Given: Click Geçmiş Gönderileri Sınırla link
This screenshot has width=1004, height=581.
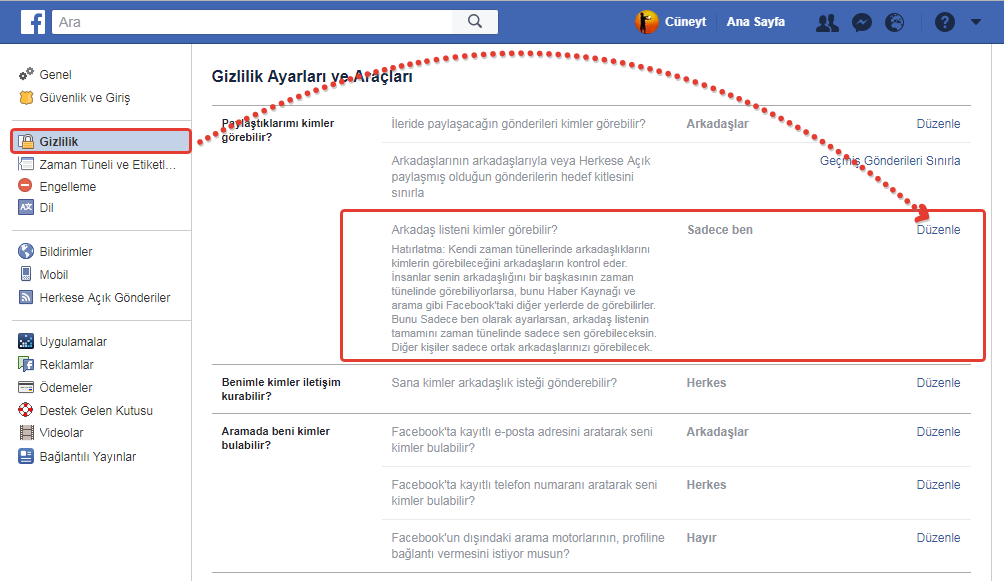Looking at the screenshot, I should [890, 161].
